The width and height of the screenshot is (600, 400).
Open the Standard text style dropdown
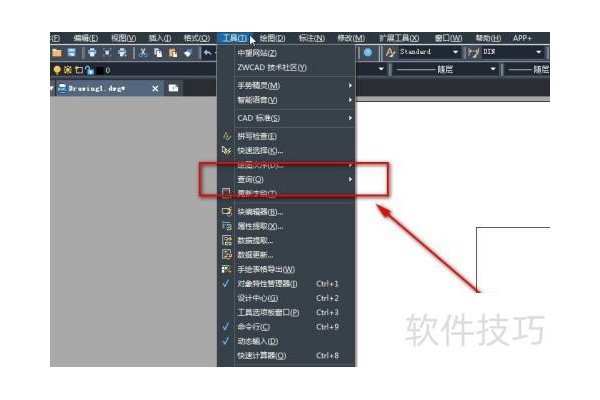click(x=455, y=52)
